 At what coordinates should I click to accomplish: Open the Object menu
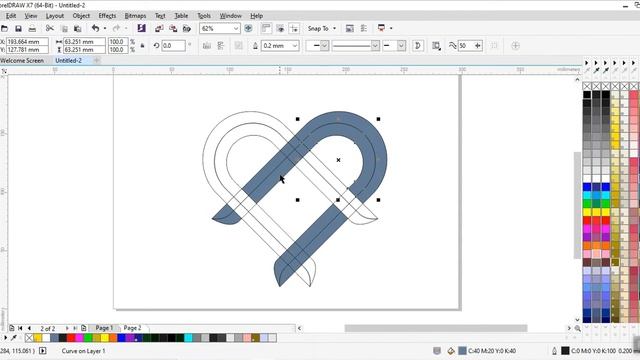pos(81,16)
